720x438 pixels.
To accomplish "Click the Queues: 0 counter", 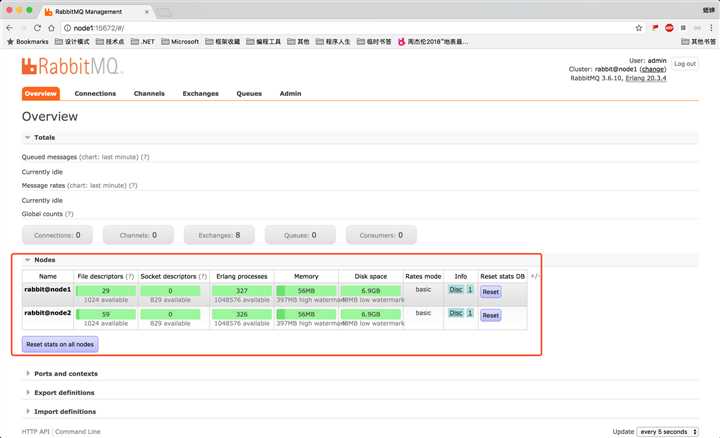I will [x=300, y=235].
